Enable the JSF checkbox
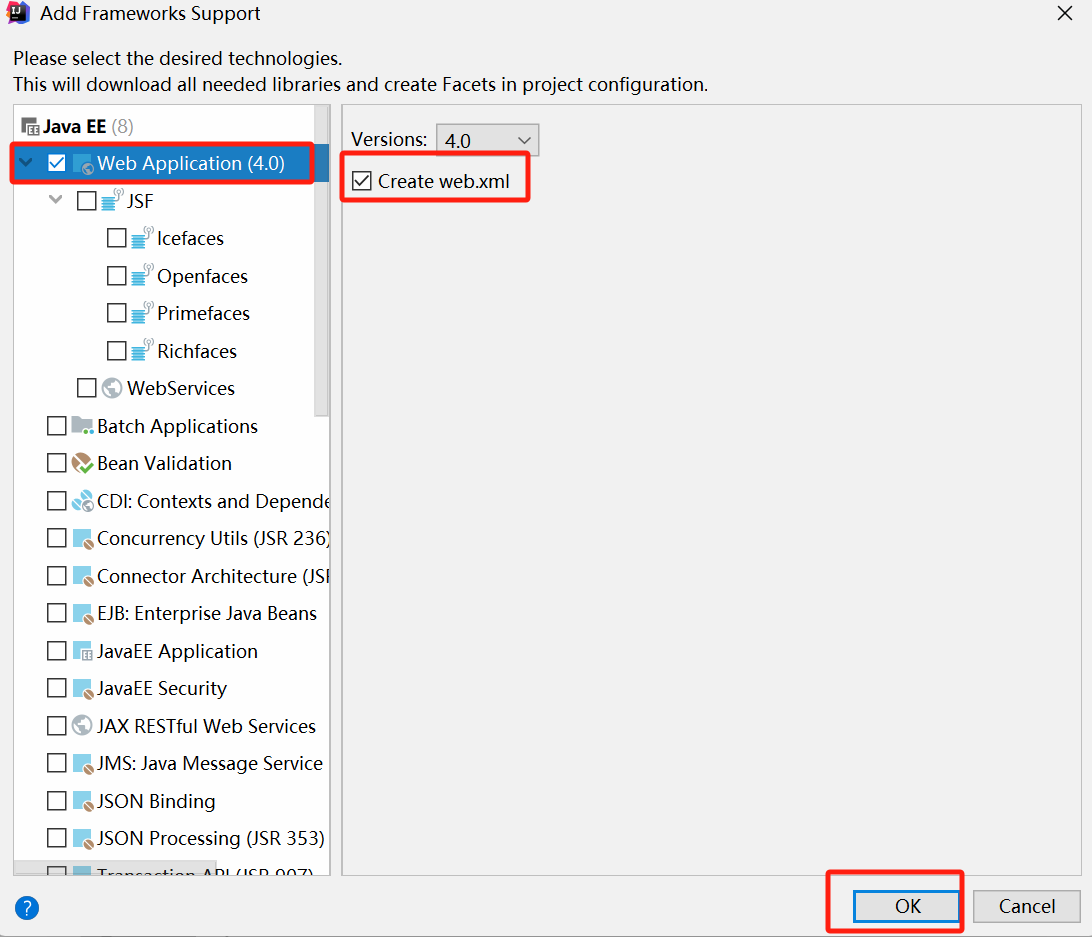This screenshot has width=1092, height=937. [x=86, y=201]
